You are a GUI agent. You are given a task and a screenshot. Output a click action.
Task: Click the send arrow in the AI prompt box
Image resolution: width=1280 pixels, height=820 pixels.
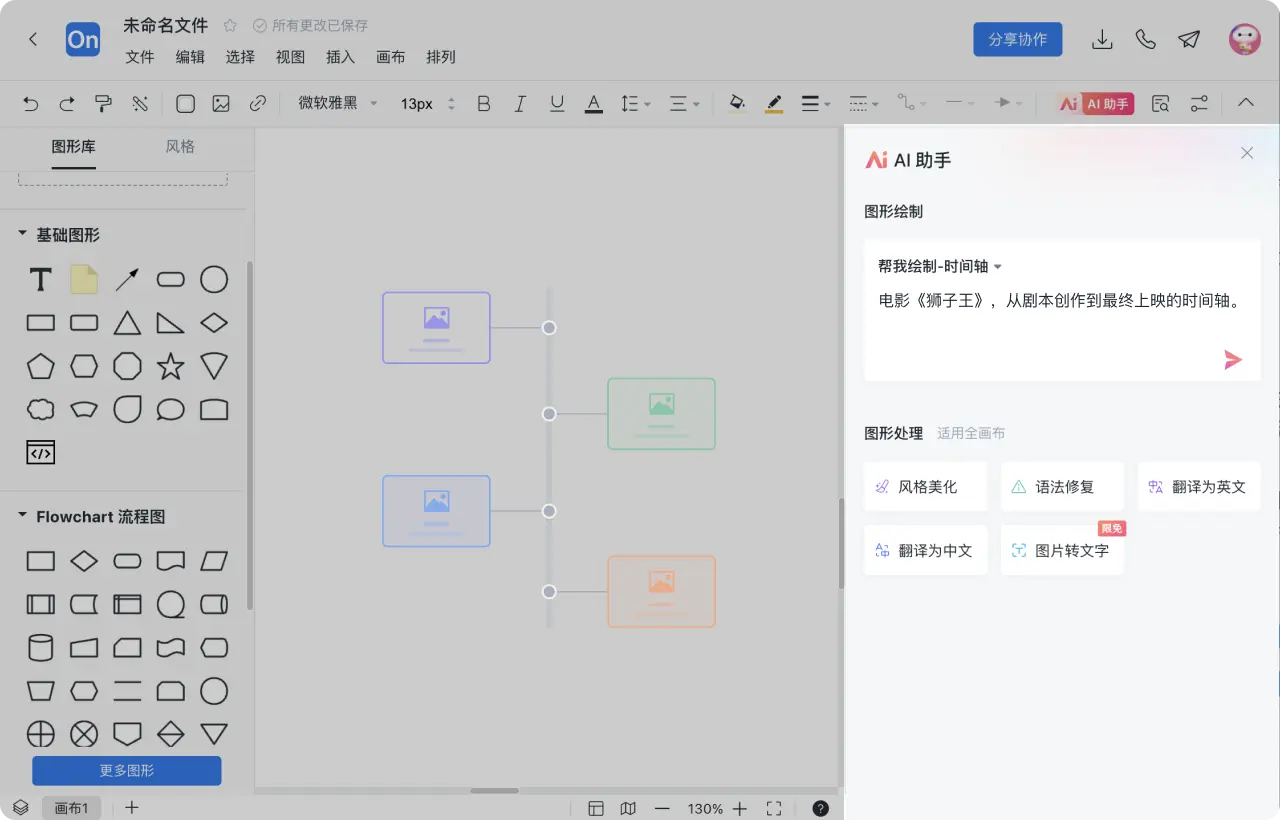(x=1233, y=360)
